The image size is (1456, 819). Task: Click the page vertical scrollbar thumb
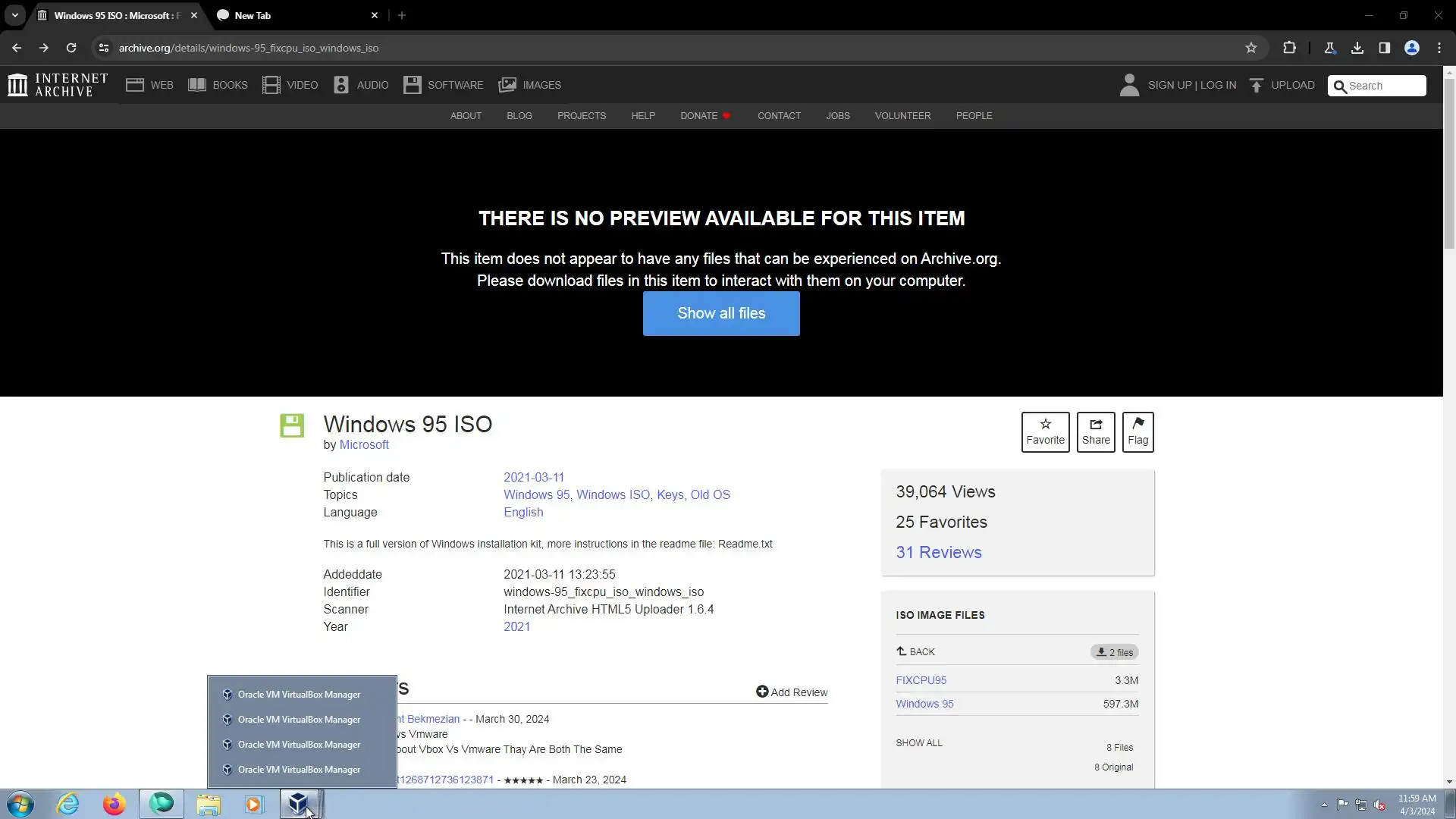coord(1448,163)
